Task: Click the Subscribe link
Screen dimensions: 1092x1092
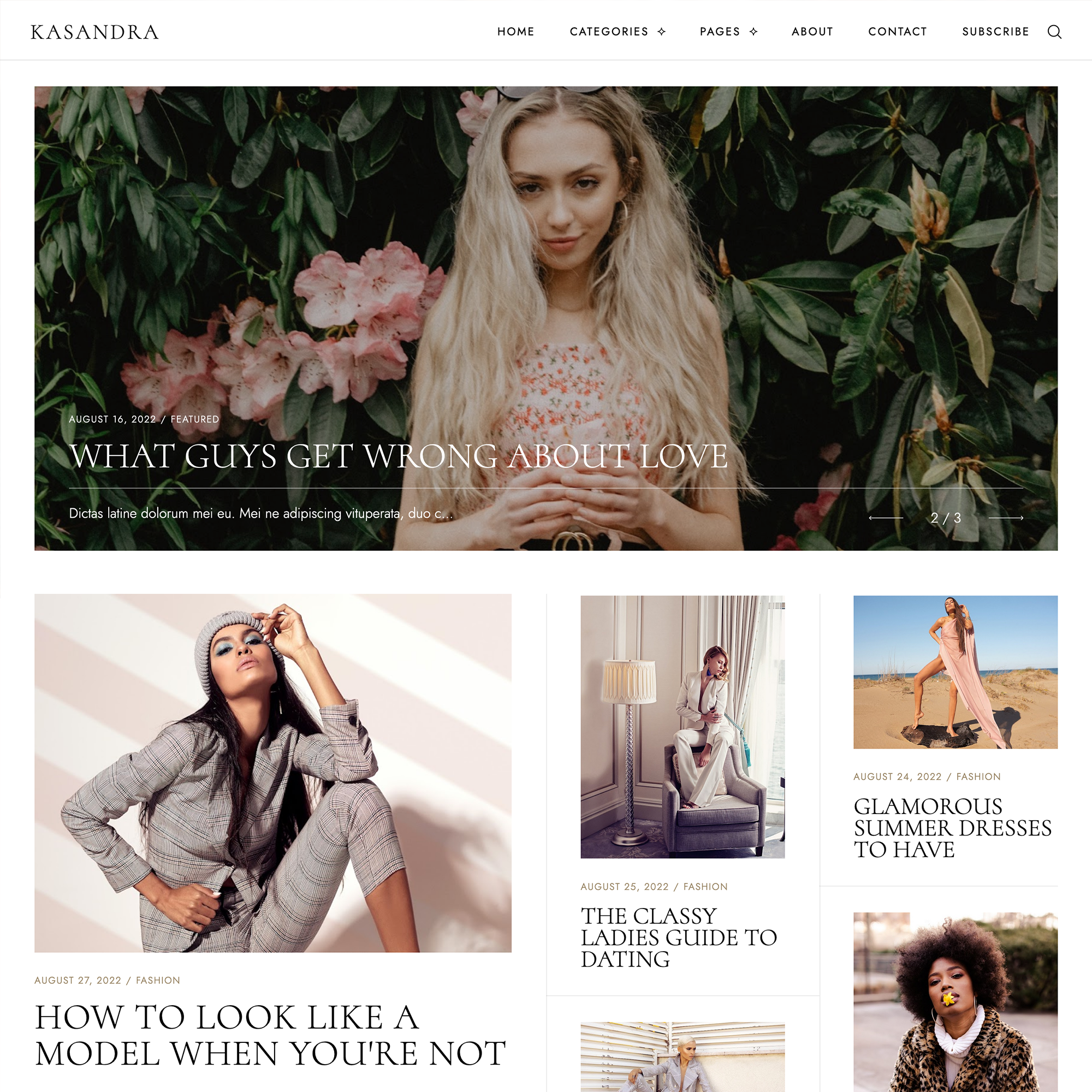Action: click(995, 32)
